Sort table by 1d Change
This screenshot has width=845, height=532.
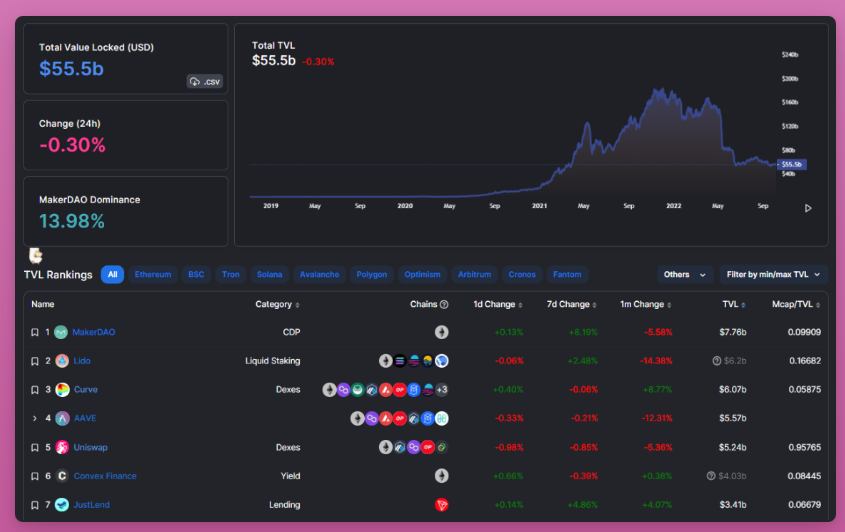point(497,305)
